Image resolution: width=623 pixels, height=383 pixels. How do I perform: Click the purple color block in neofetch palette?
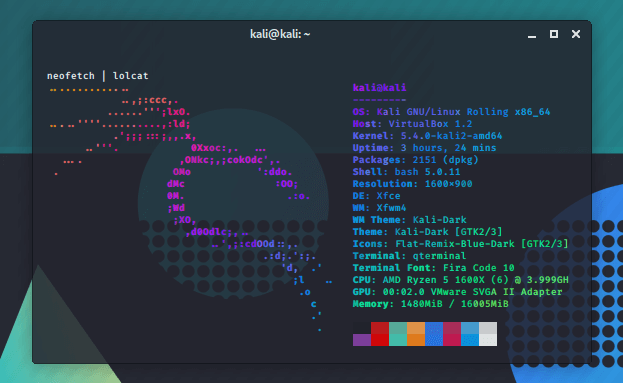pos(362,340)
